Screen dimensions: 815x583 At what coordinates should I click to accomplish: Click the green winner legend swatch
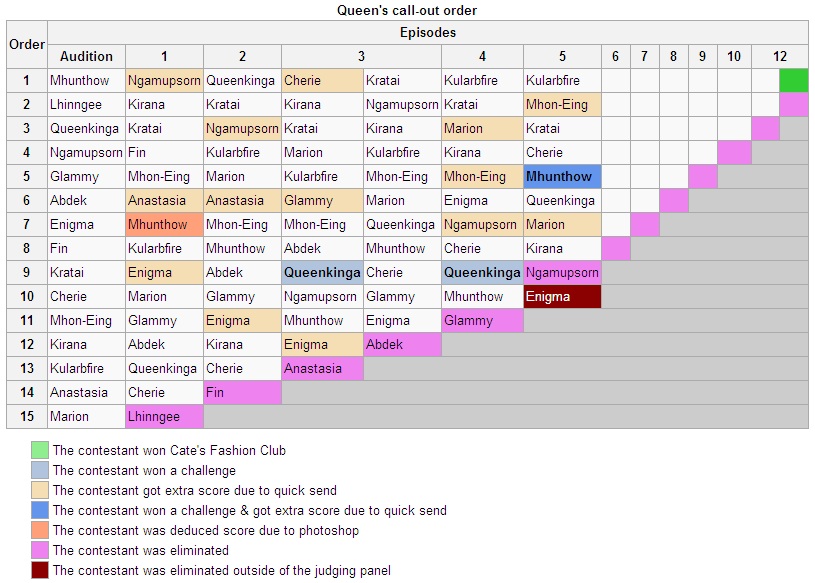click(x=40, y=450)
